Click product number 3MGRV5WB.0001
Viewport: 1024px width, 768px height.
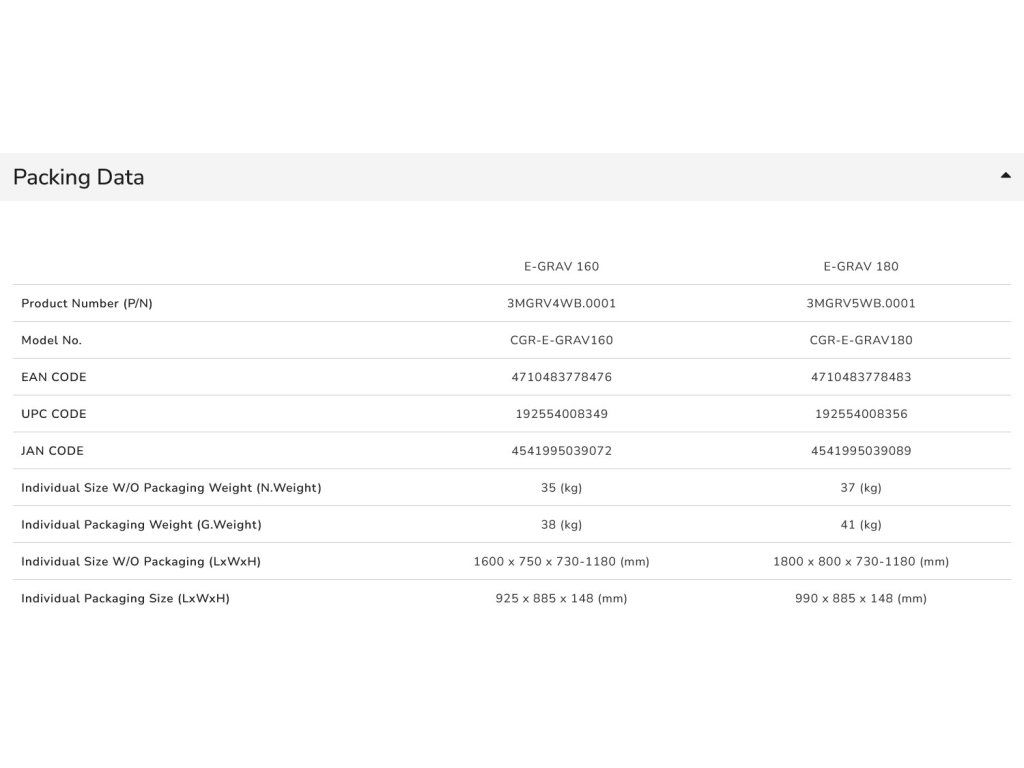(x=861, y=303)
